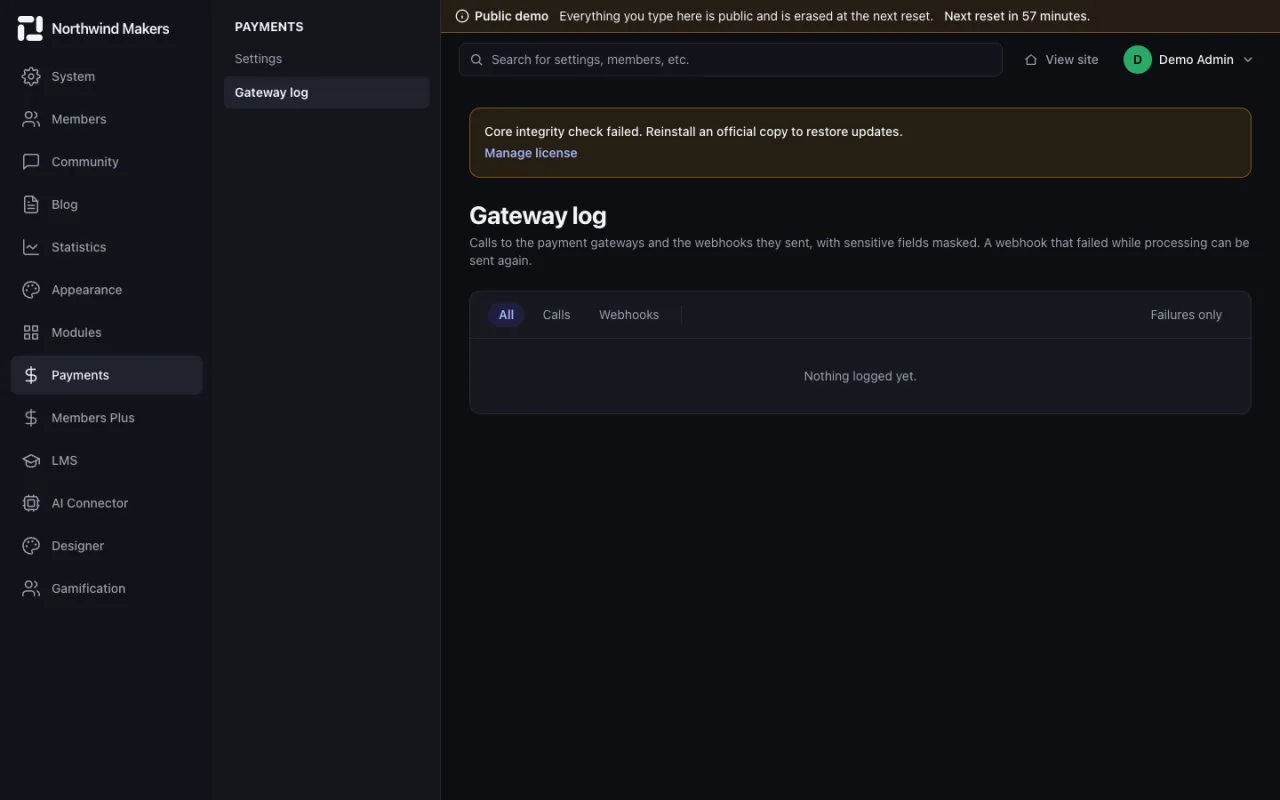This screenshot has height=800, width=1280.
Task: Click the Payments dollar icon
Action: click(31, 375)
